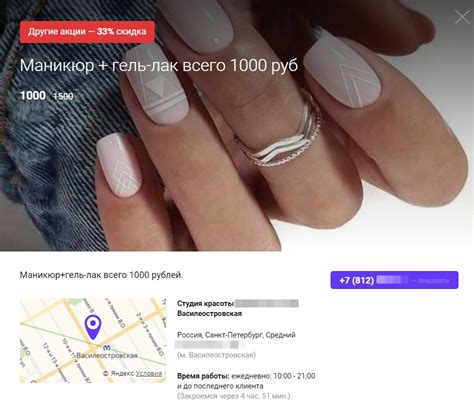Click the bold "Василеостровская" under the studio name
474x410 pixels.
pyautogui.click(x=209, y=313)
